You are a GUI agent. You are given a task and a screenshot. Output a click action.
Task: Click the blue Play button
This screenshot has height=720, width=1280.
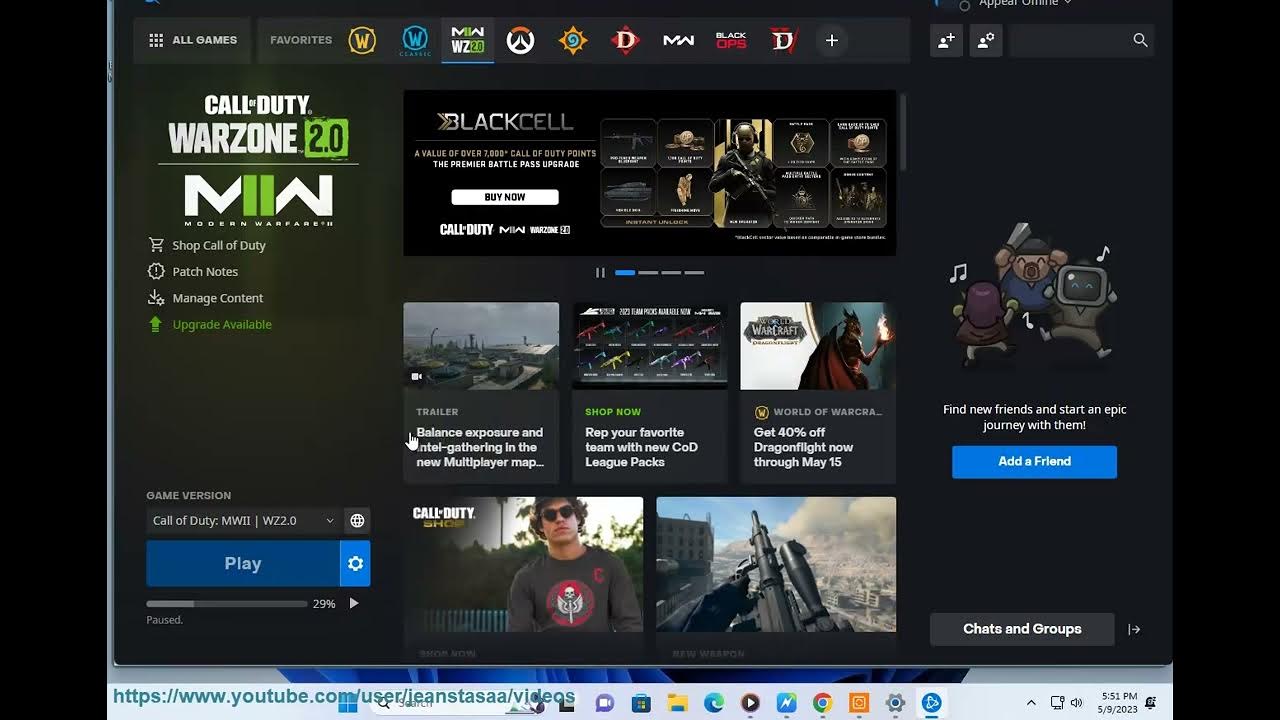(x=243, y=563)
